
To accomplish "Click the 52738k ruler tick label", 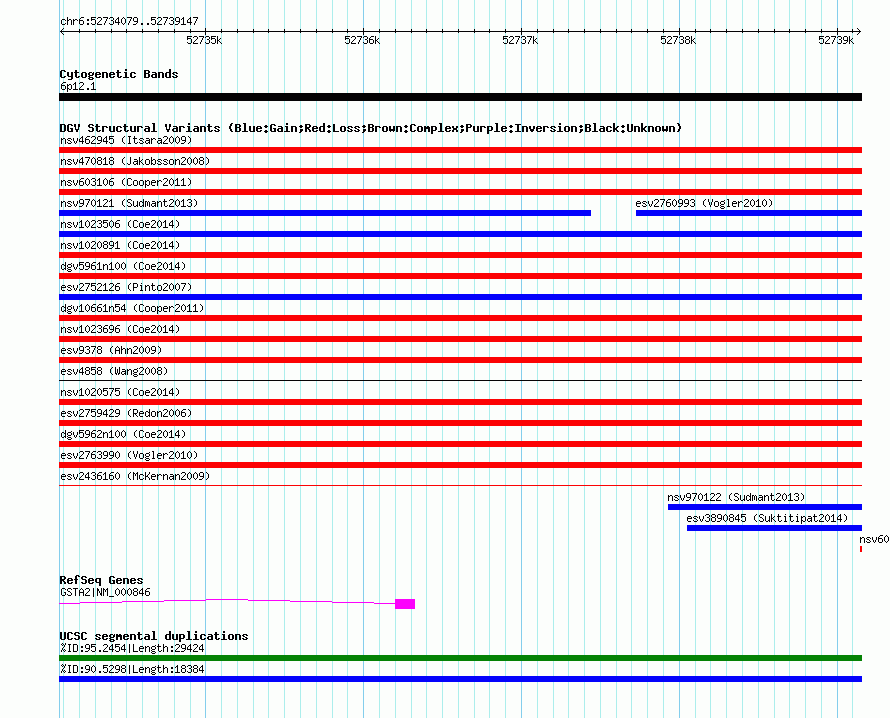I will [678, 40].
